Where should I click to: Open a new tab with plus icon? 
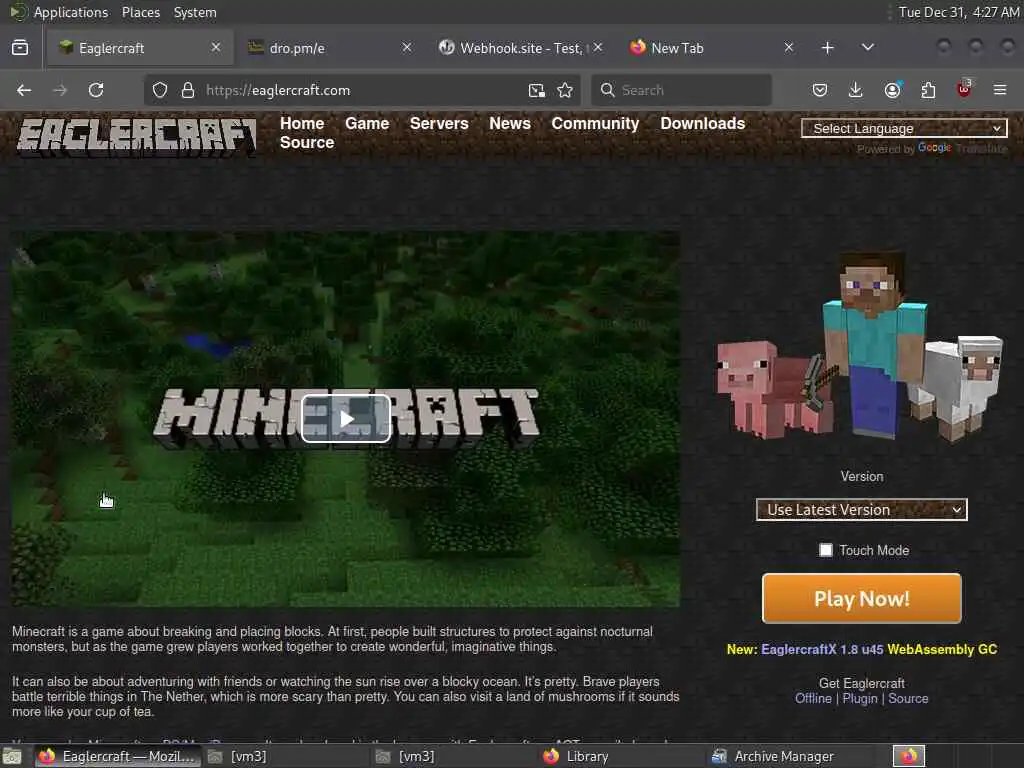coord(827,48)
